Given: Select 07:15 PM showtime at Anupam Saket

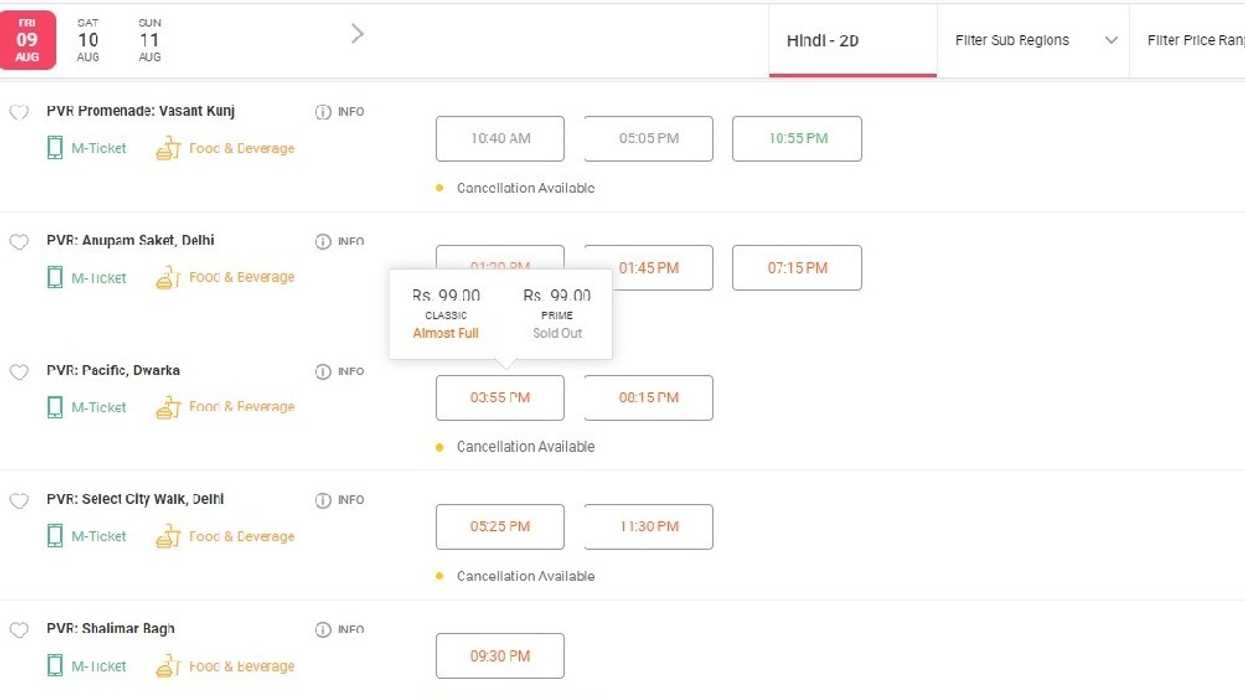Looking at the screenshot, I should click(797, 268).
